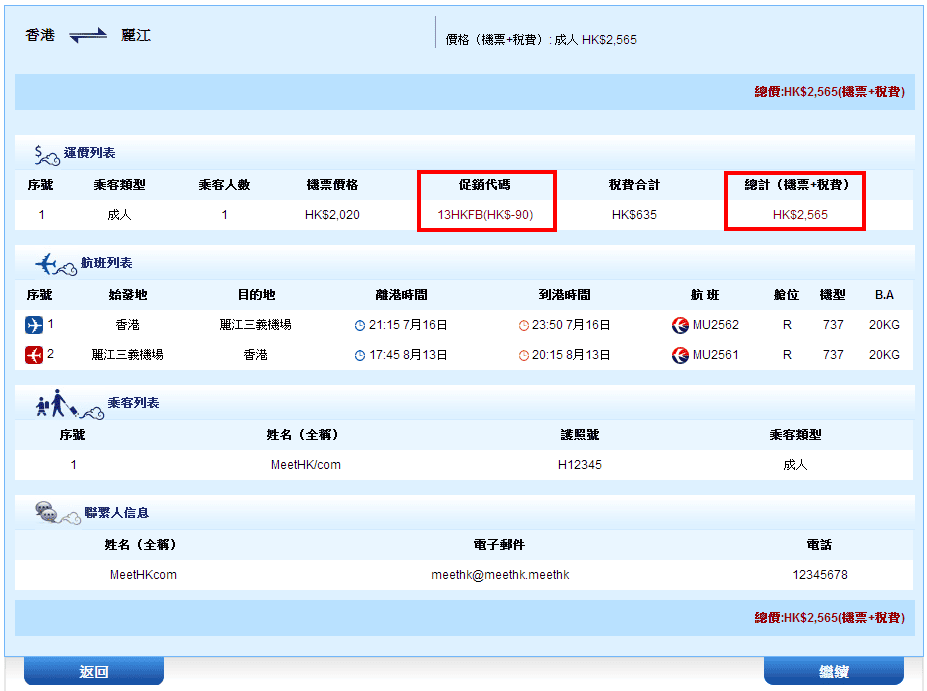This screenshot has height=691, width=927.
Task: Click the red clock icon beside 20:15 arrival
Action: coord(524,356)
